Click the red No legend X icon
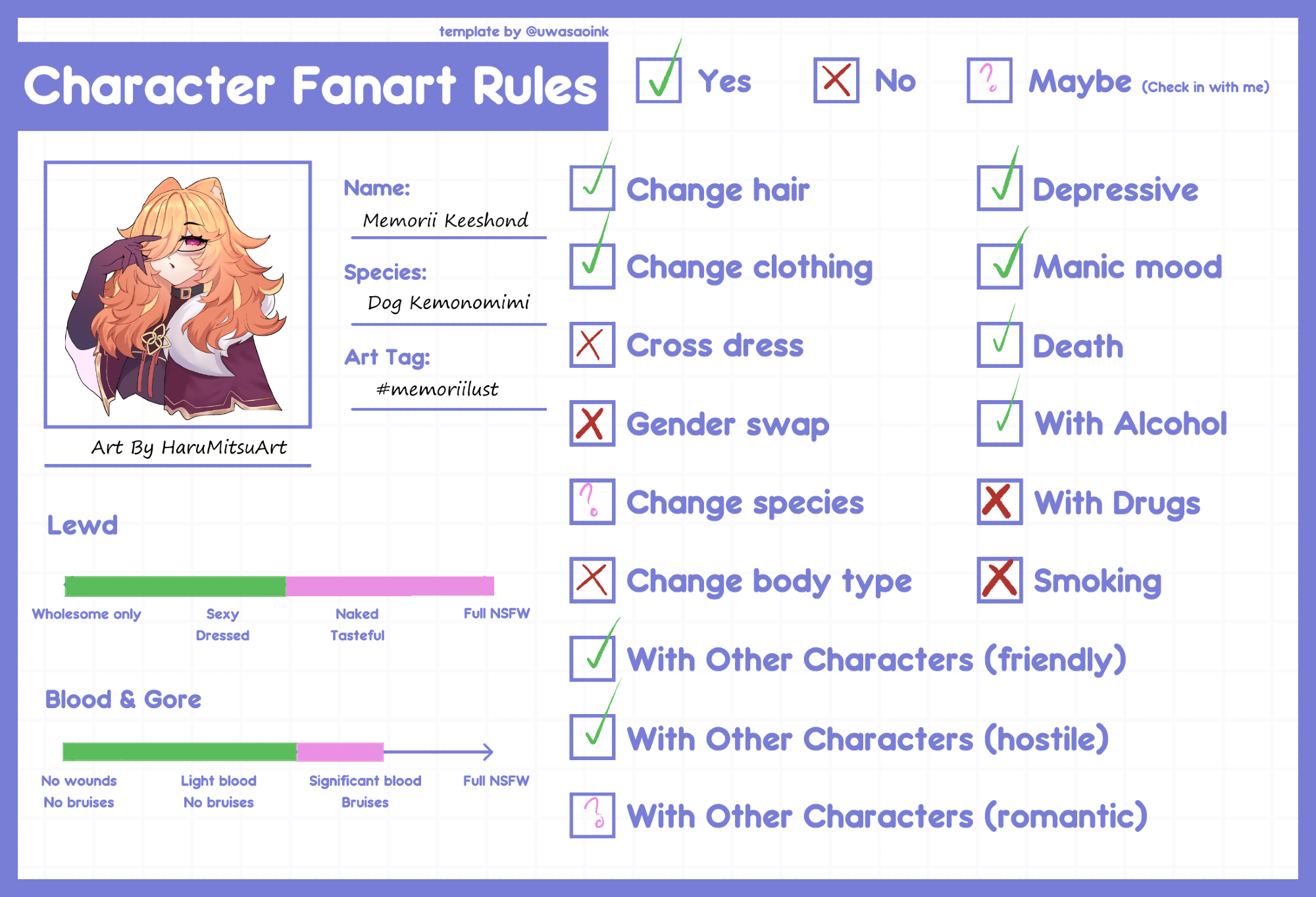 click(x=836, y=80)
